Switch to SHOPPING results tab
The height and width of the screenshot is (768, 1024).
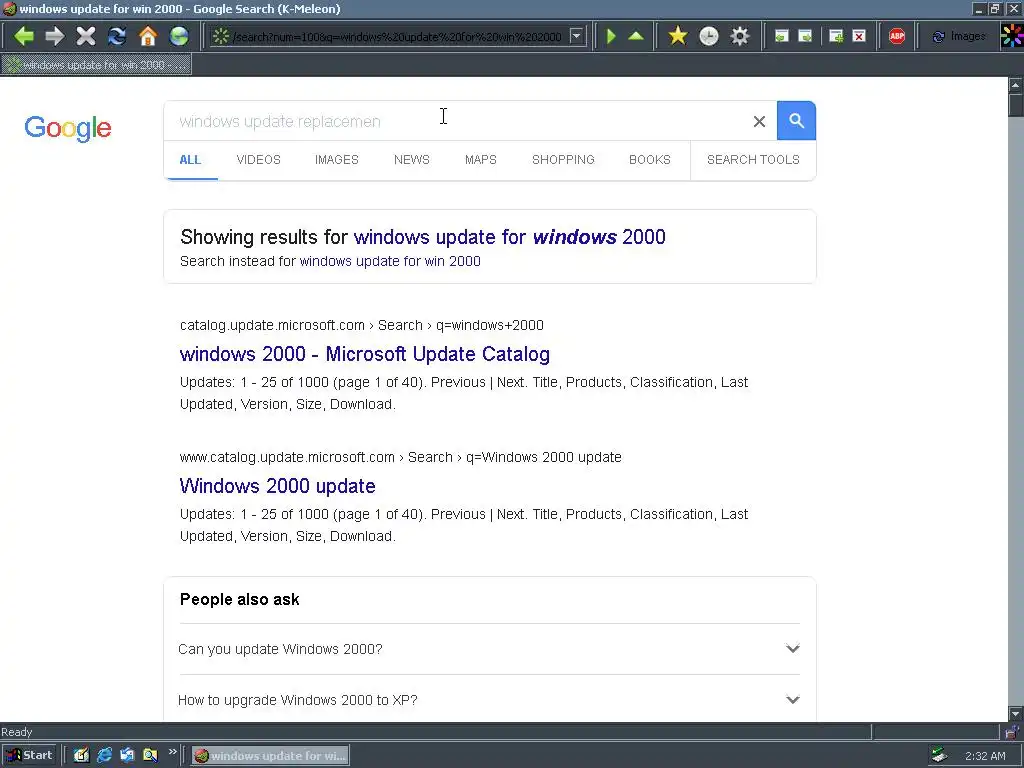pos(563,160)
